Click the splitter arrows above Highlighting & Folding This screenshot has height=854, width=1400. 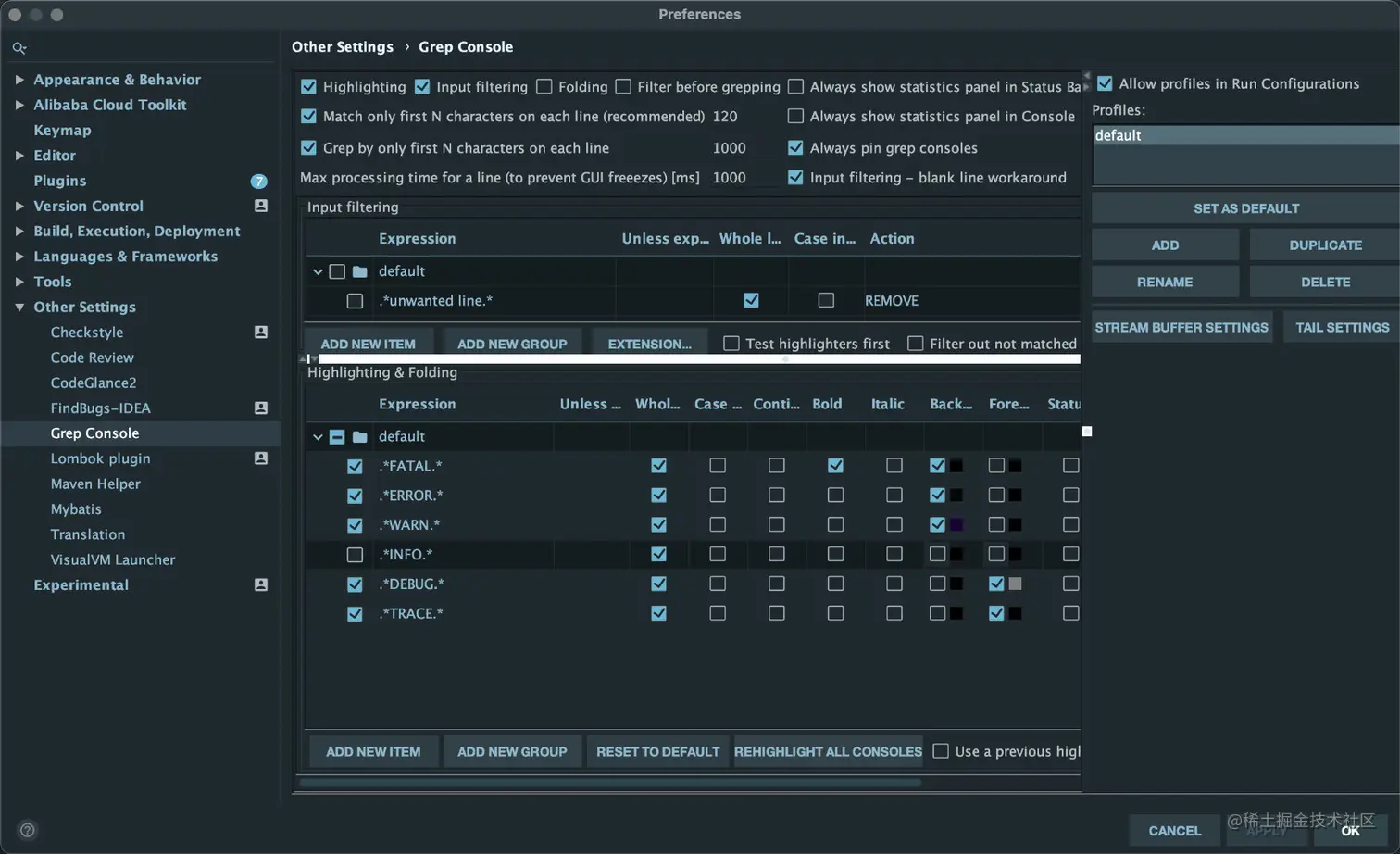(308, 358)
